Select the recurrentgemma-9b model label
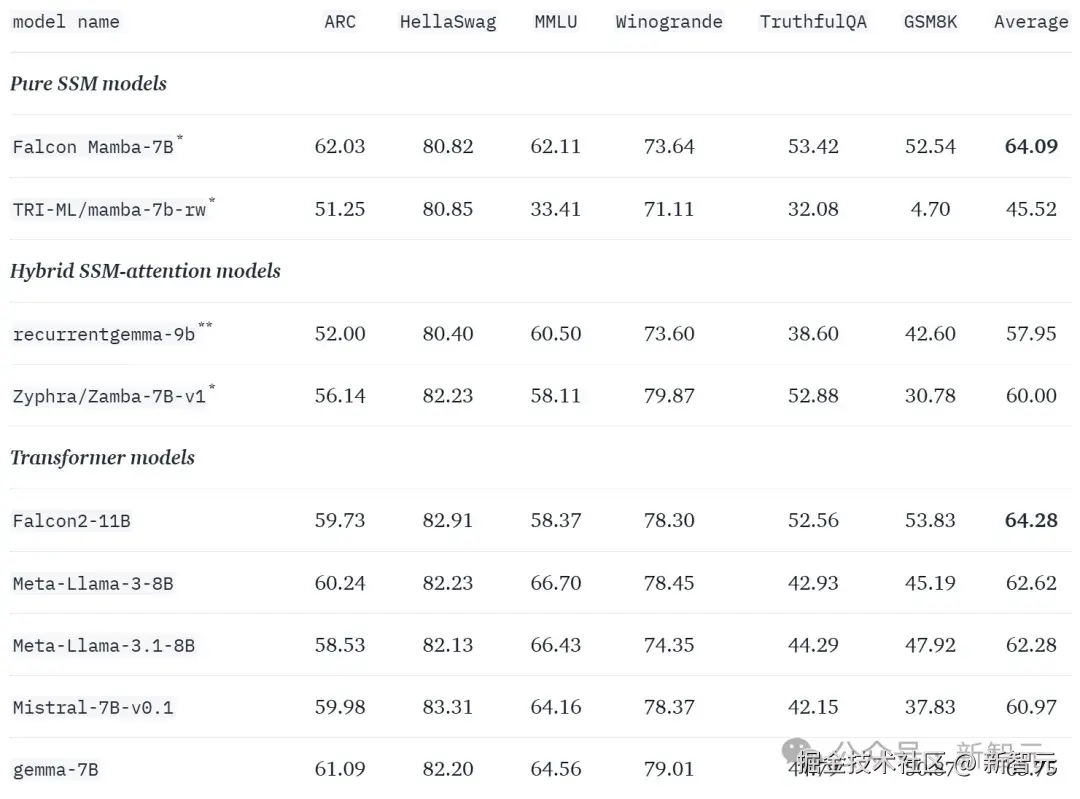Image resolution: width=1080 pixels, height=799 pixels. pos(104,335)
